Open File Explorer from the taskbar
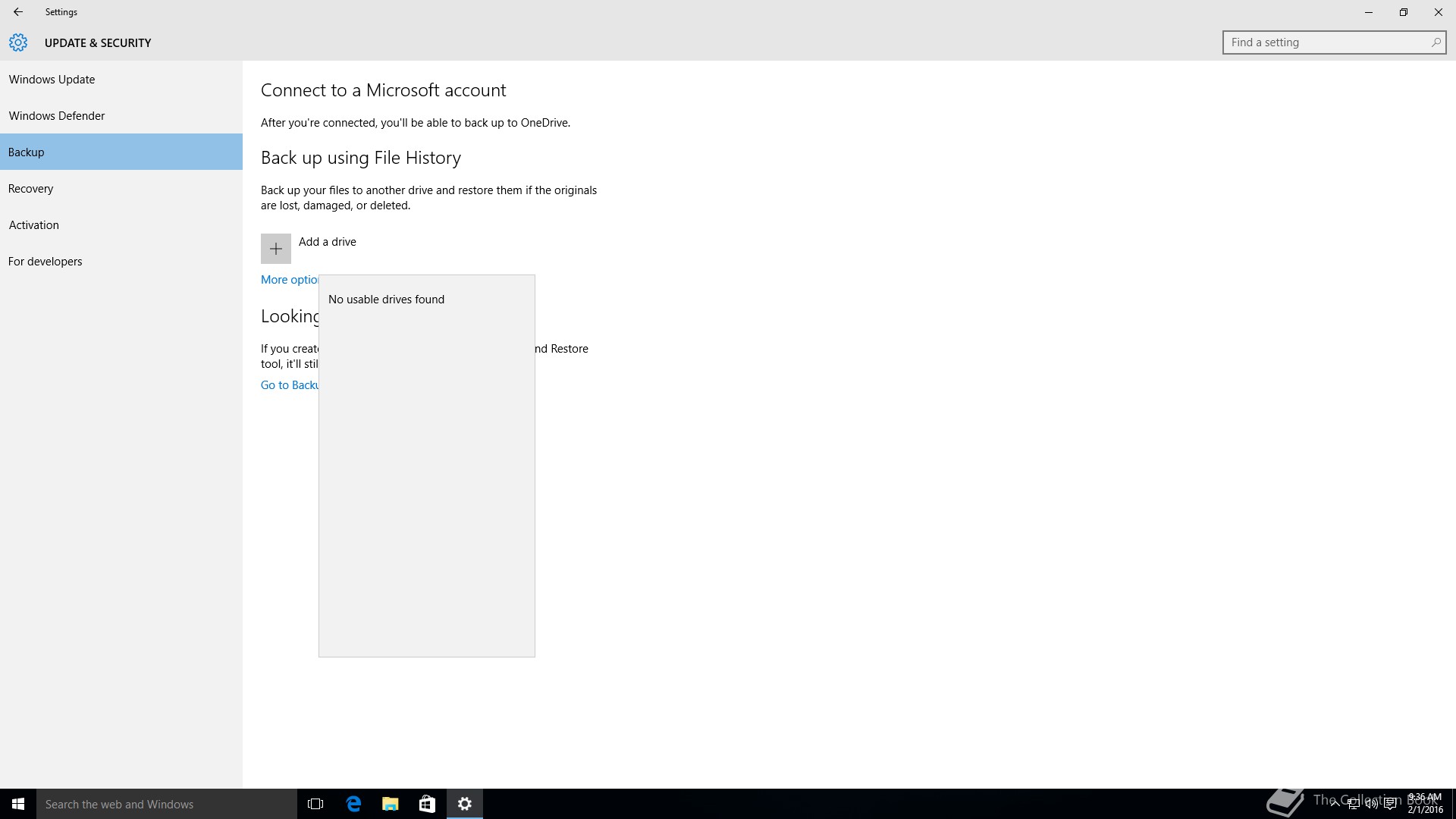Viewport: 1456px width, 819px height. 390,804
